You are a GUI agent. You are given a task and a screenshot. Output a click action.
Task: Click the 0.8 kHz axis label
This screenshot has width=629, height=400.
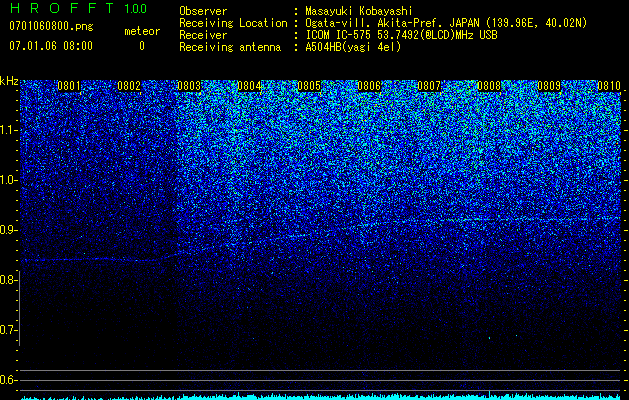pyautogui.click(x=8, y=280)
